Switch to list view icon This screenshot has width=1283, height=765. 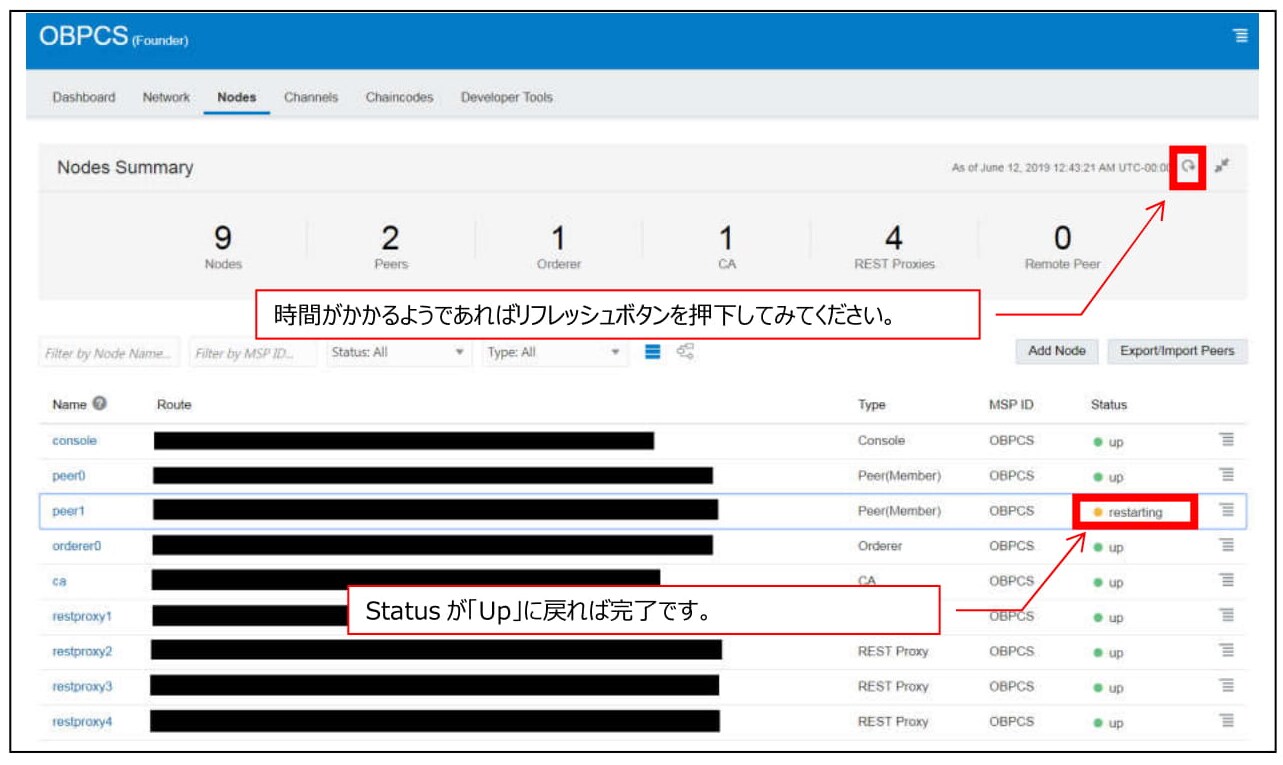point(652,352)
